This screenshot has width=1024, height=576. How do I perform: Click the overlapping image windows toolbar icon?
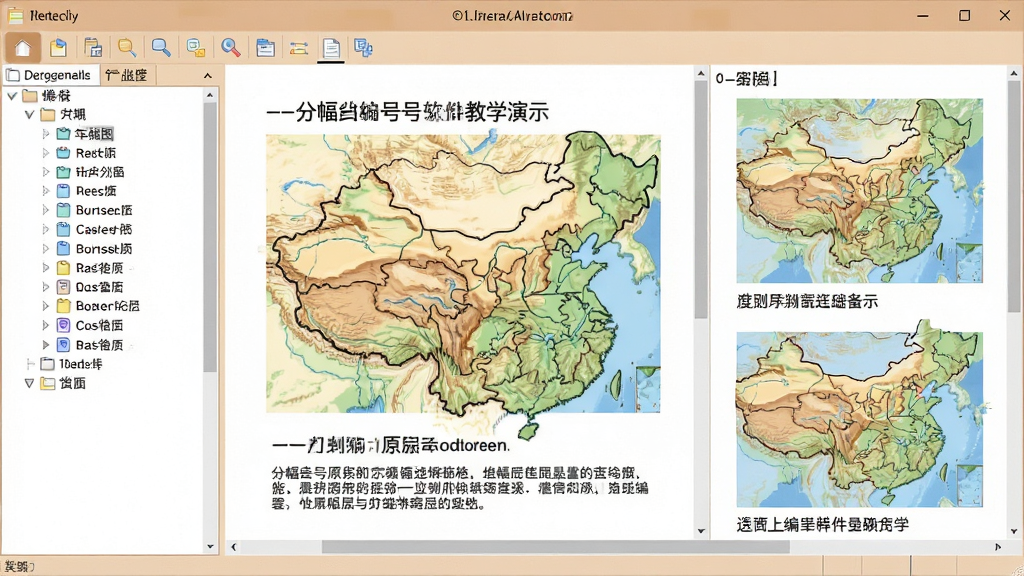(x=196, y=48)
